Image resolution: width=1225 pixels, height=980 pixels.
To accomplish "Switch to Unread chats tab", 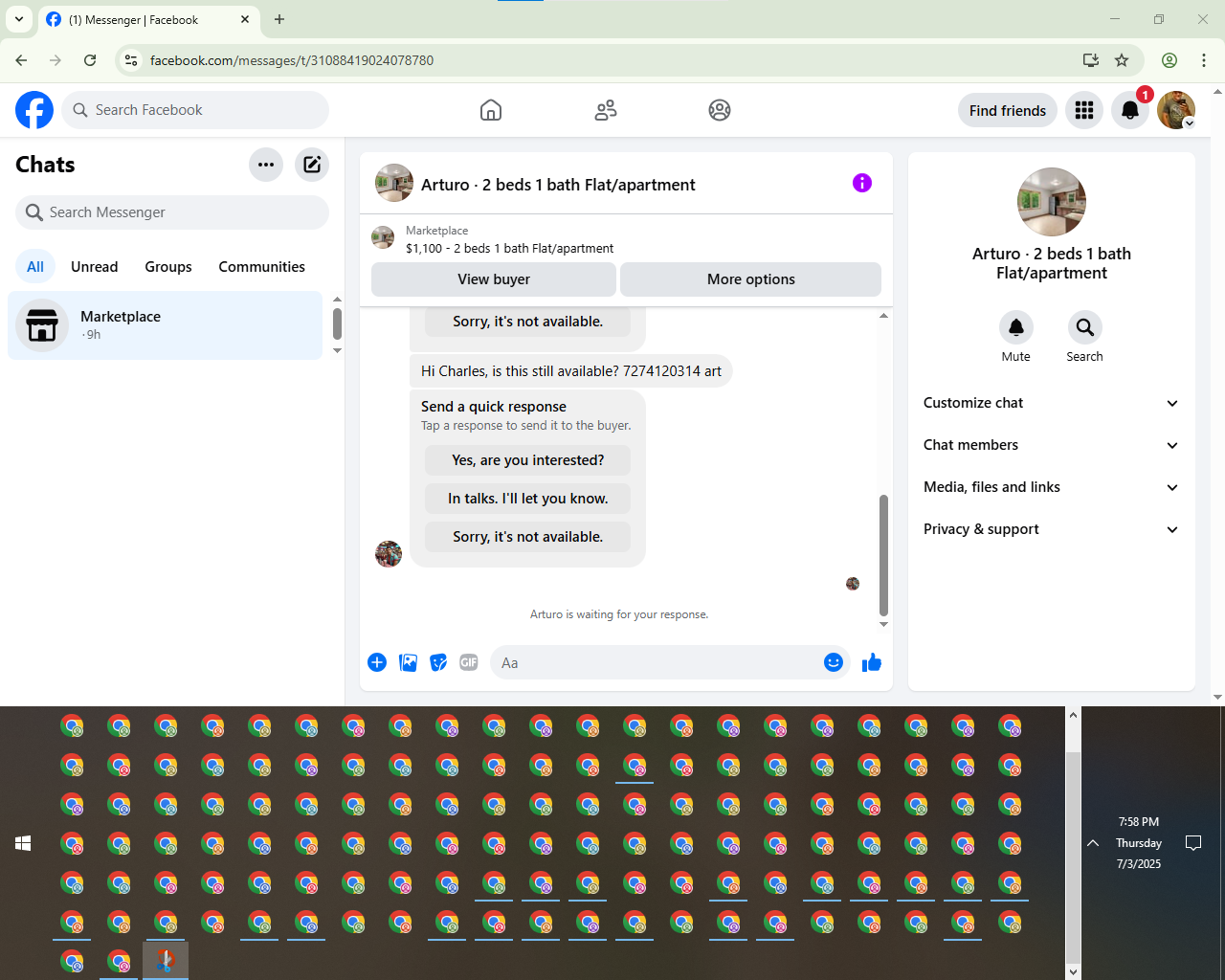I will click(95, 267).
